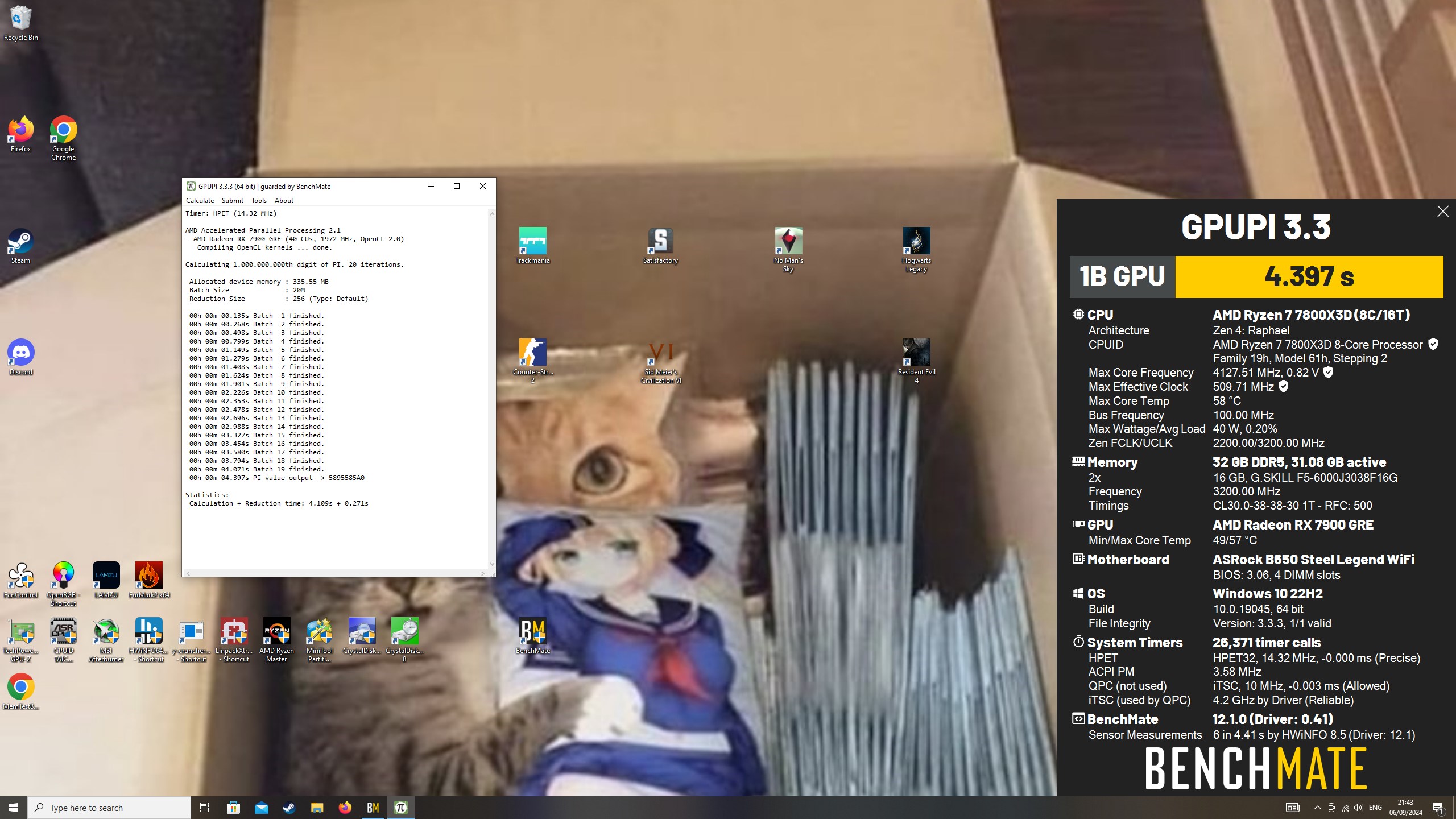Click the Calculation + Reduction time line
The width and height of the screenshot is (1456, 819).
(279, 503)
